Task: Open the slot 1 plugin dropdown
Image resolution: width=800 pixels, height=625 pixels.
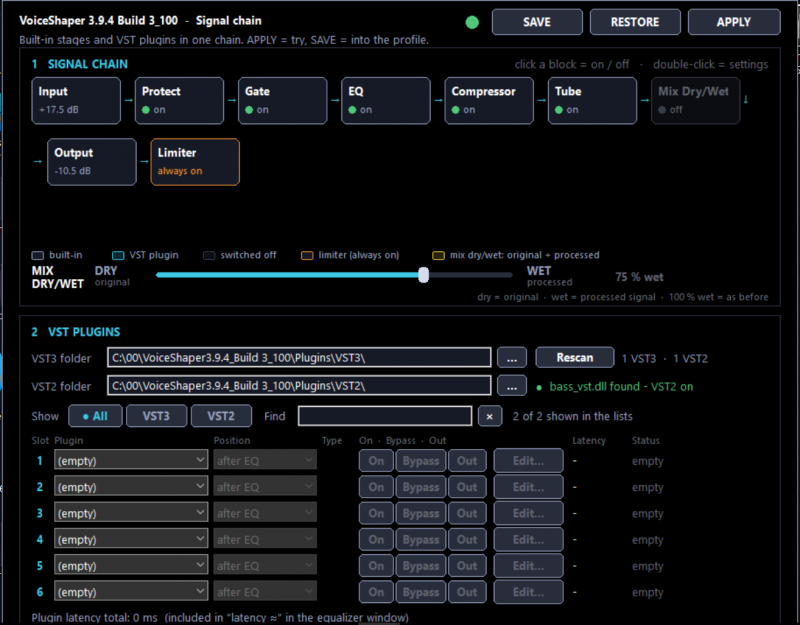Action: pos(131,460)
